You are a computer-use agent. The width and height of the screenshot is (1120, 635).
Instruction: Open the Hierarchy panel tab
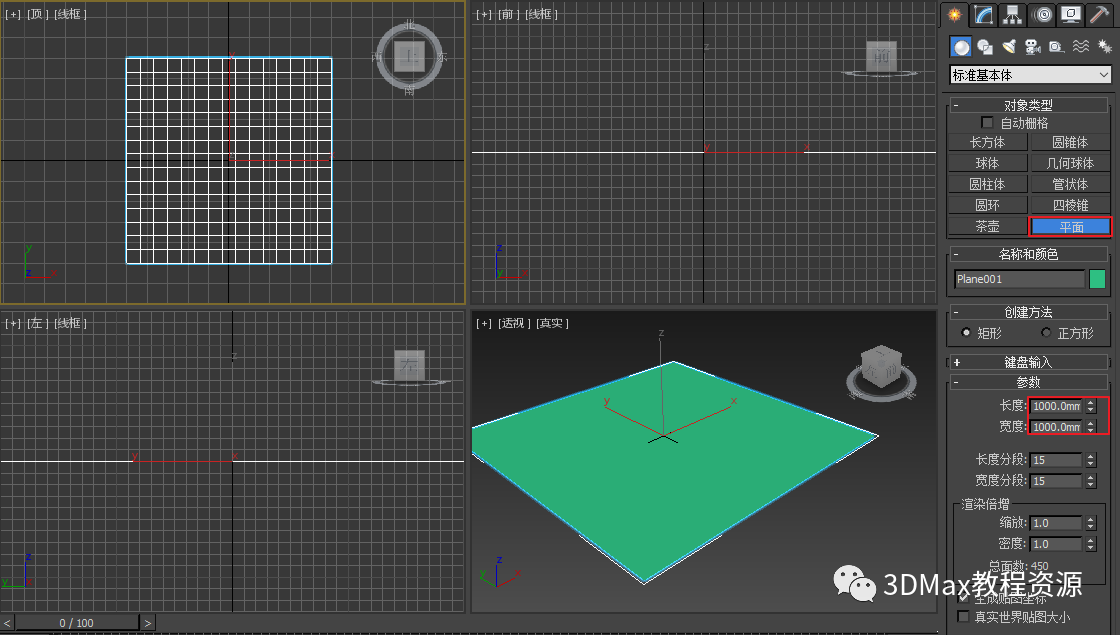point(1012,14)
